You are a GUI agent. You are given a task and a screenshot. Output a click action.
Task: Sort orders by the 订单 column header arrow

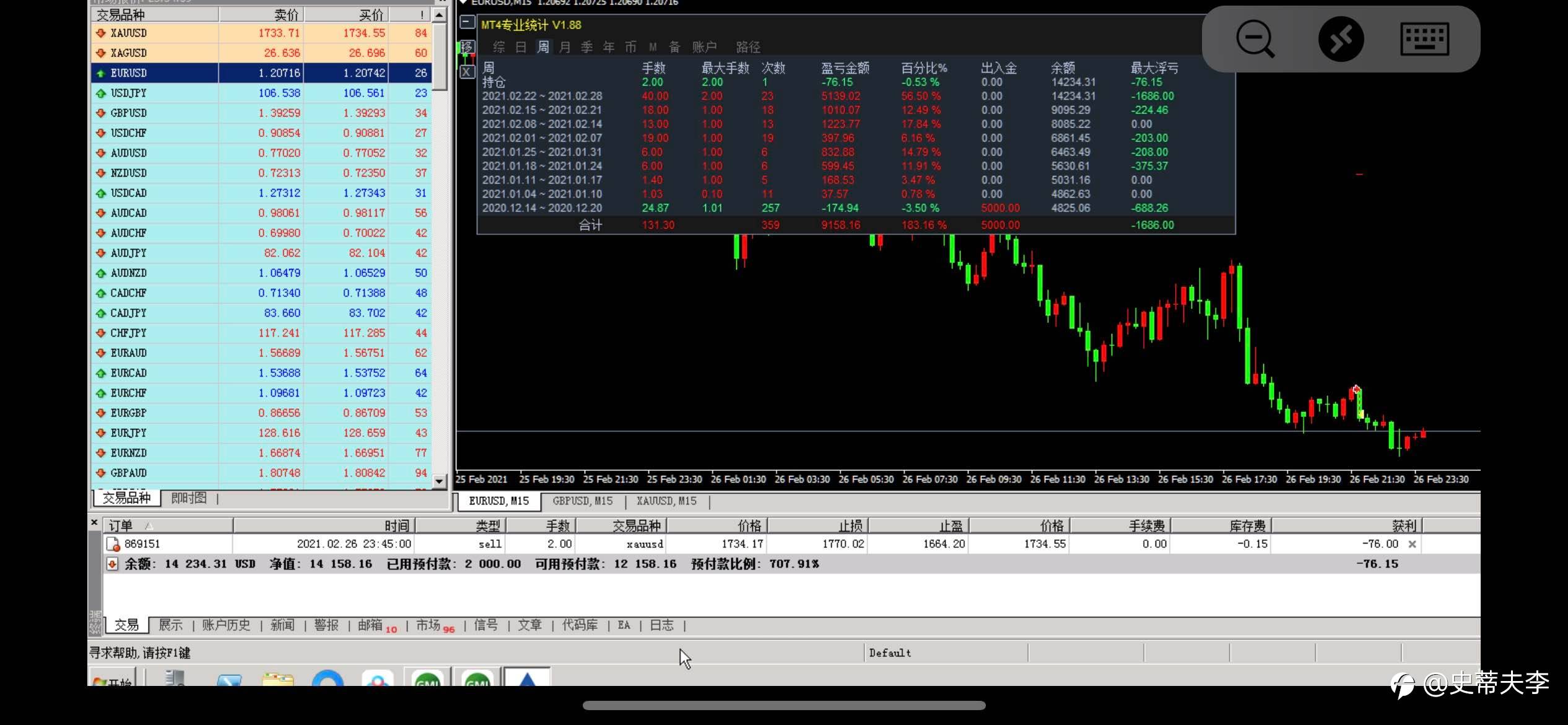pyautogui.click(x=149, y=526)
